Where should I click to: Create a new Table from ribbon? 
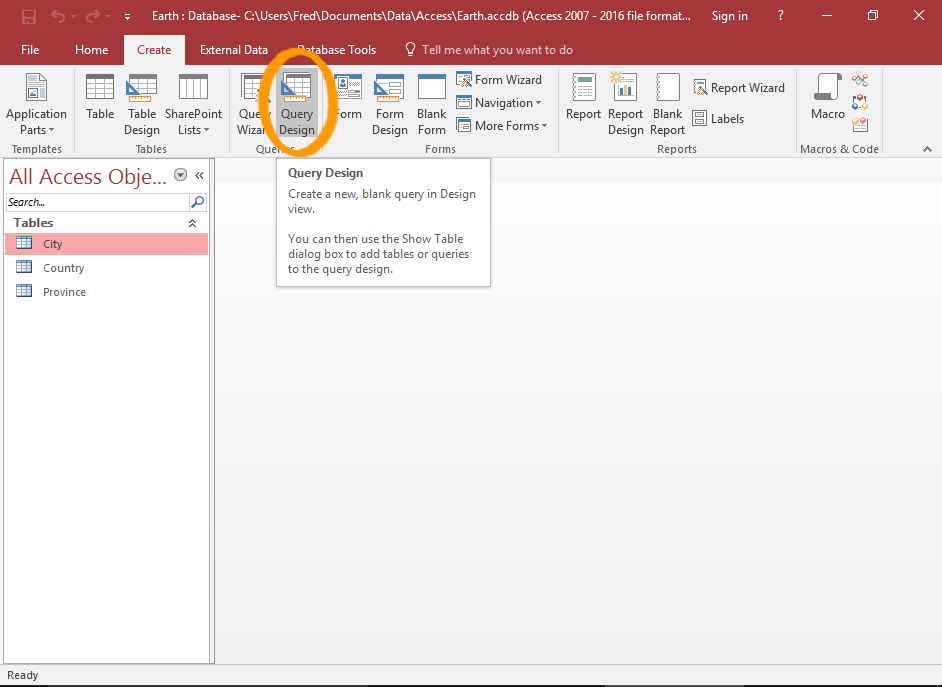[x=100, y=99]
